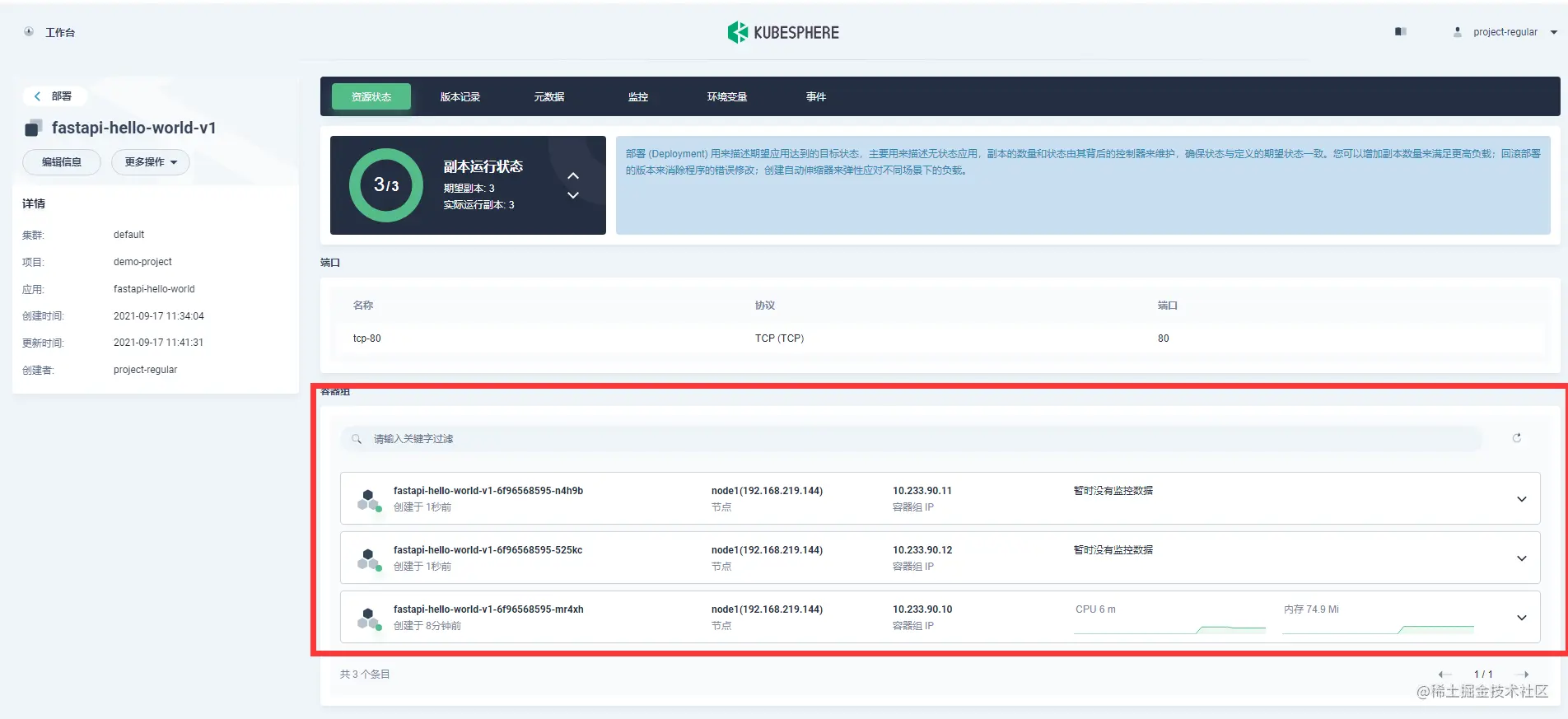1568x719 pixels.
Task: Click the KubeSphere logo
Action: pyautogui.click(x=783, y=32)
